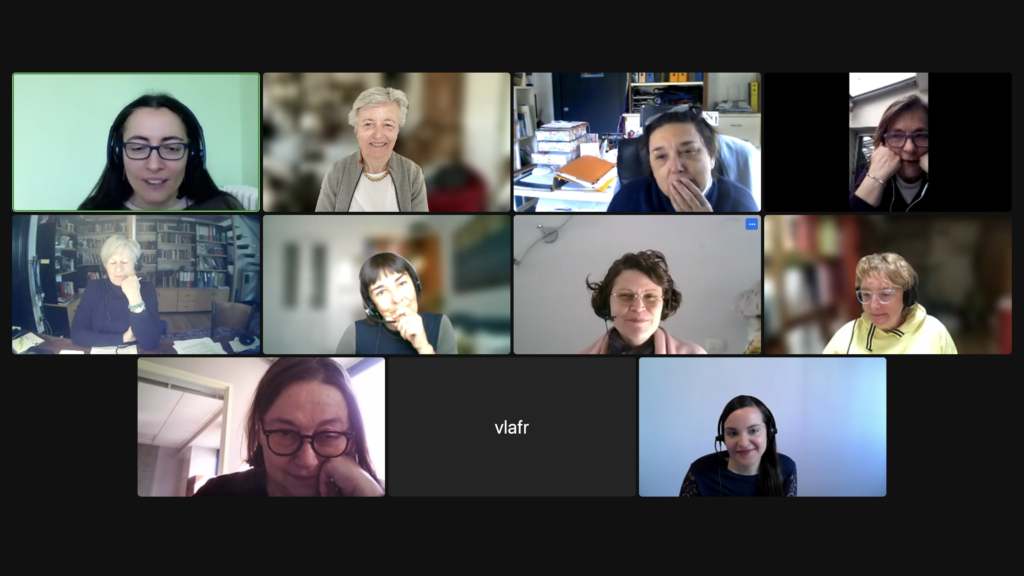This screenshot has width=1024, height=576.
Task: Select the green-bordered active speaker video tile
Action: coord(136,142)
